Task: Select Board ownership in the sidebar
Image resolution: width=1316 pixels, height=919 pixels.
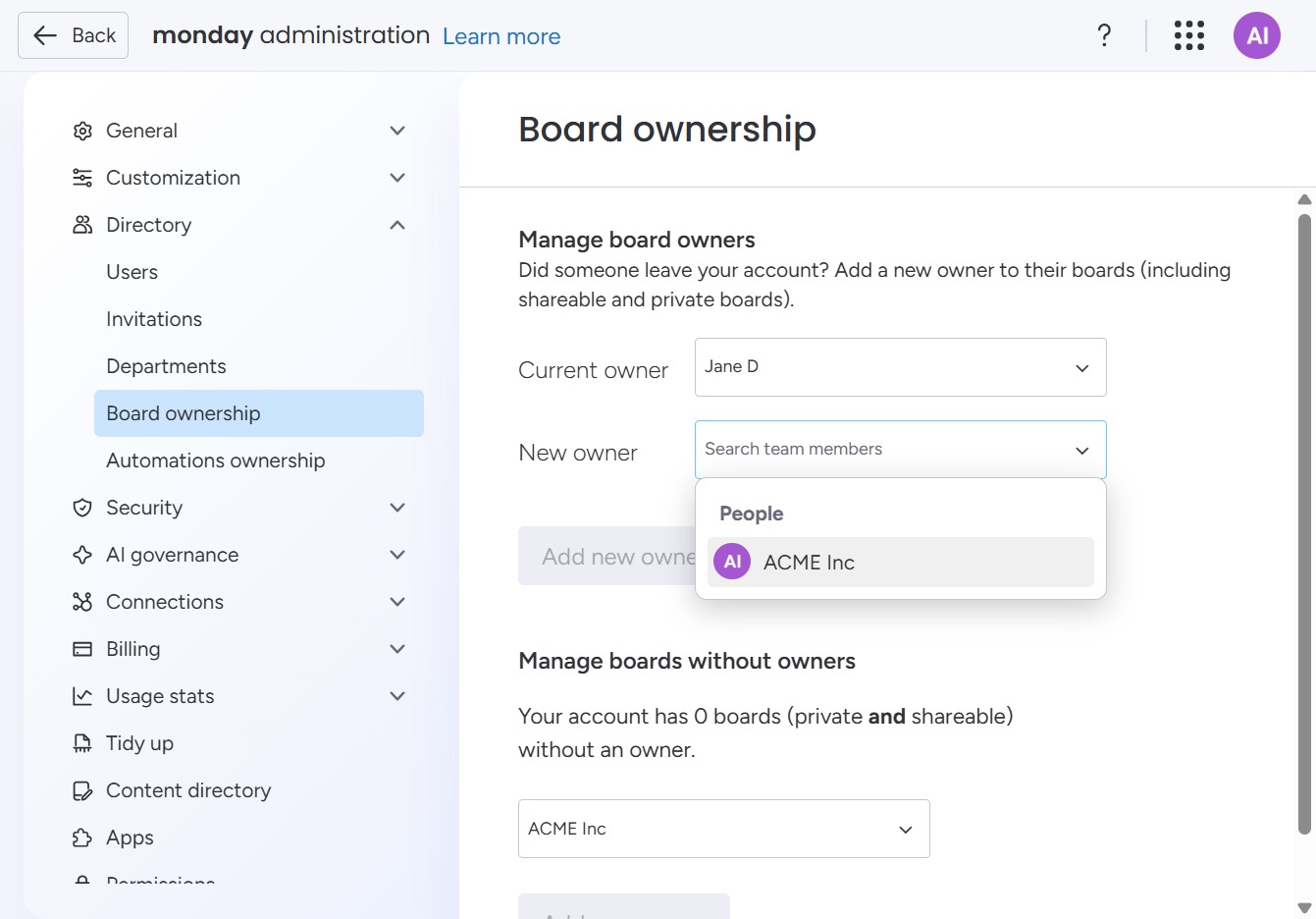Action: 259,413
